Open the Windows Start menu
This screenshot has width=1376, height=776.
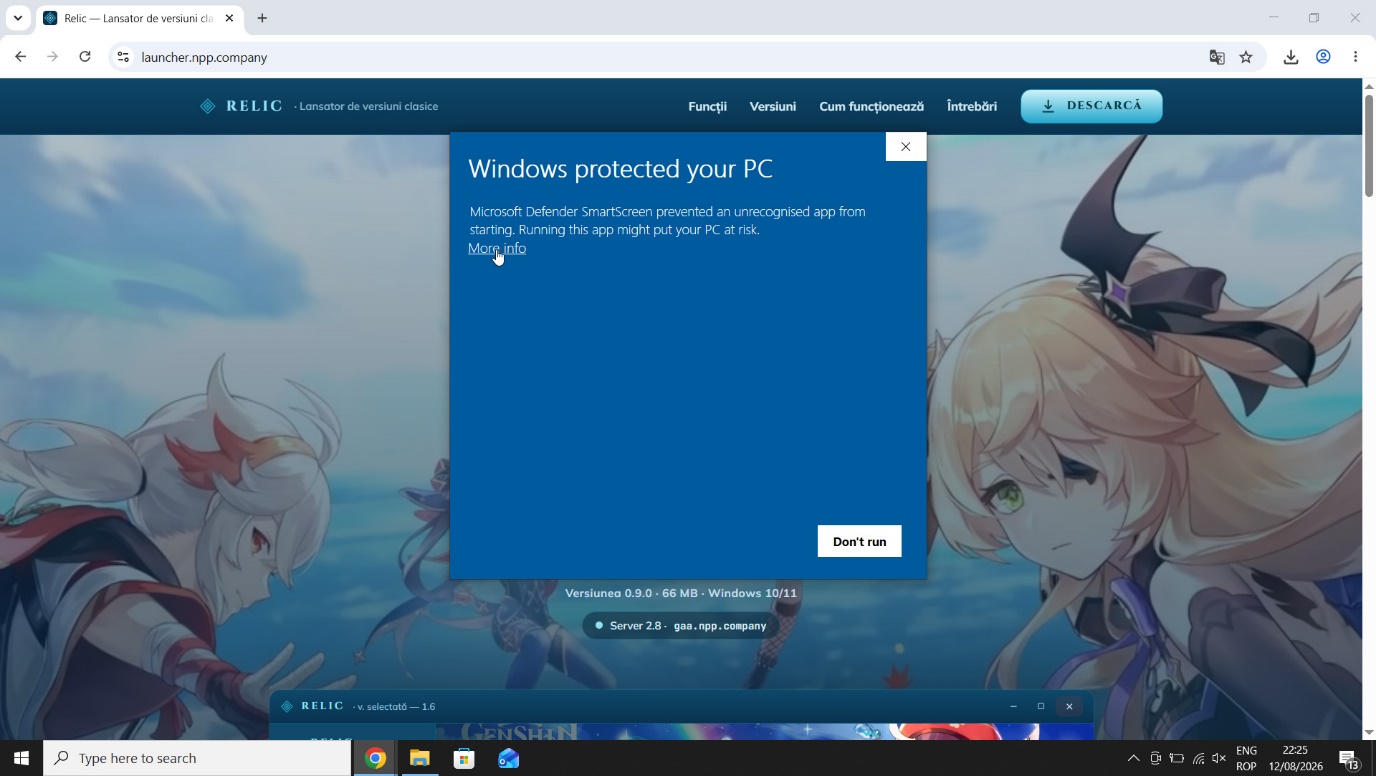click(x=21, y=758)
